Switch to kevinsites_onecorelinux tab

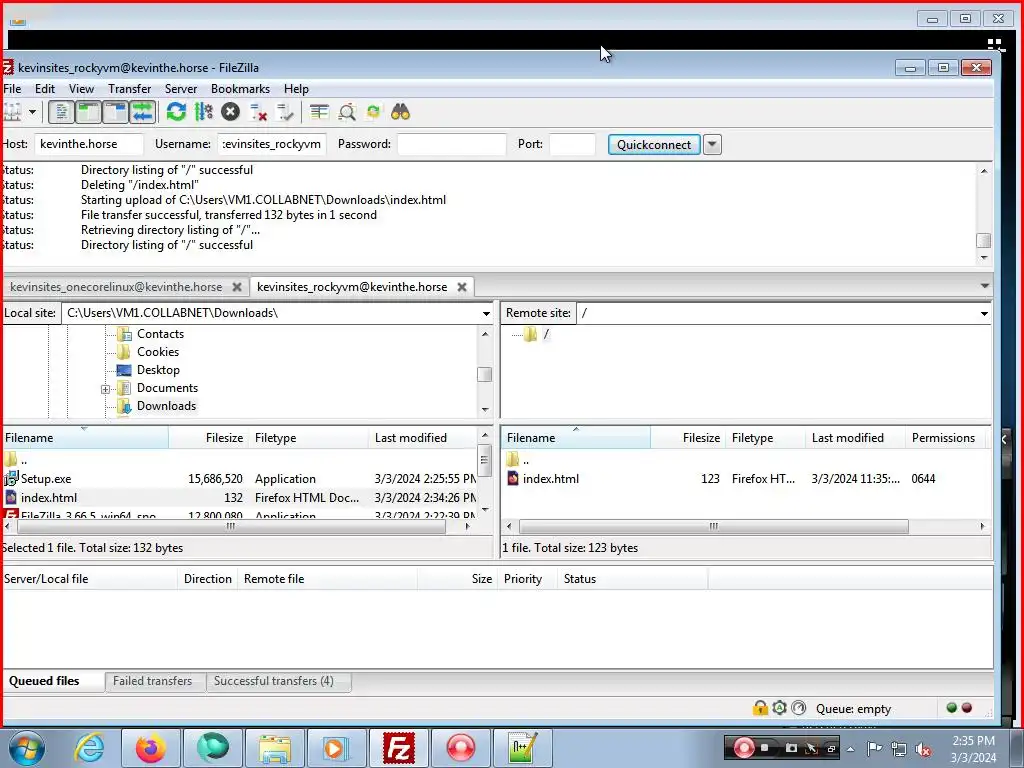tap(116, 287)
